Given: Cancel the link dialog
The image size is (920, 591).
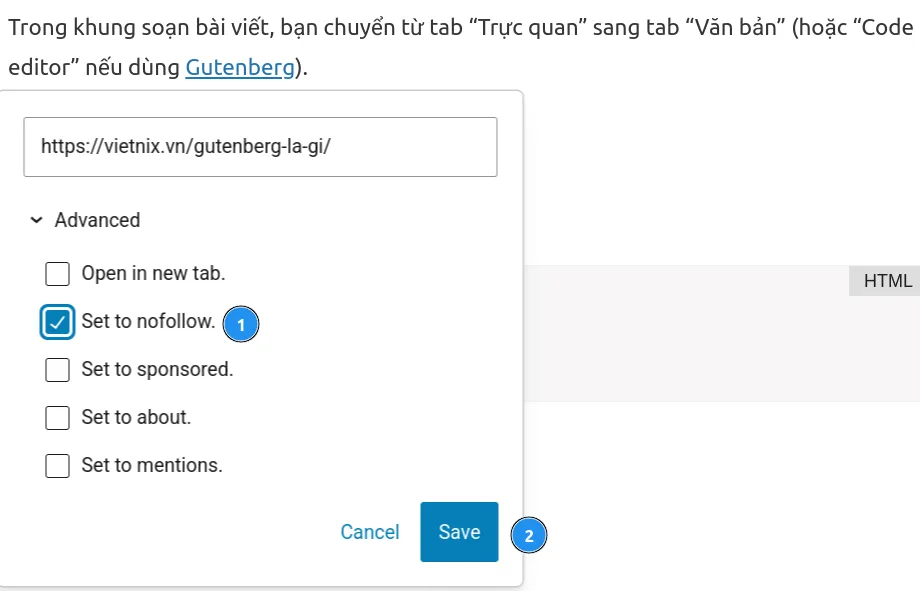Looking at the screenshot, I should 369,532.
